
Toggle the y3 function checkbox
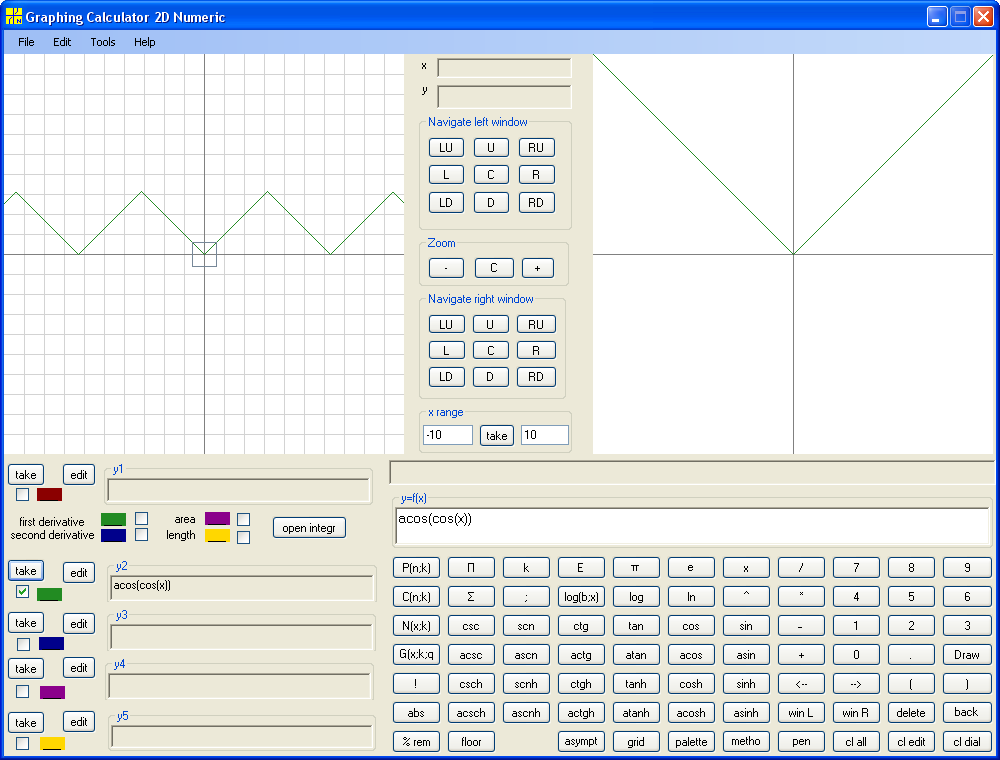24,644
